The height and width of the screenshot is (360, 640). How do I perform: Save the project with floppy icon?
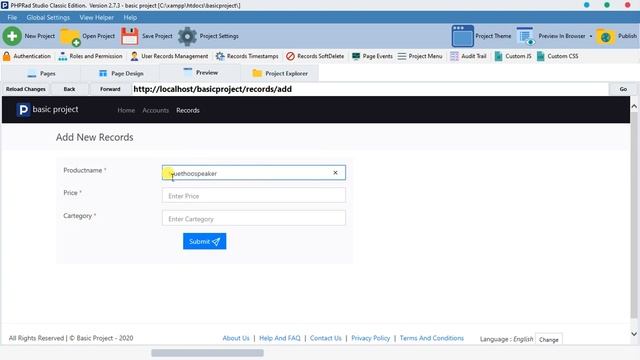pyautogui.click(x=130, y=36)
